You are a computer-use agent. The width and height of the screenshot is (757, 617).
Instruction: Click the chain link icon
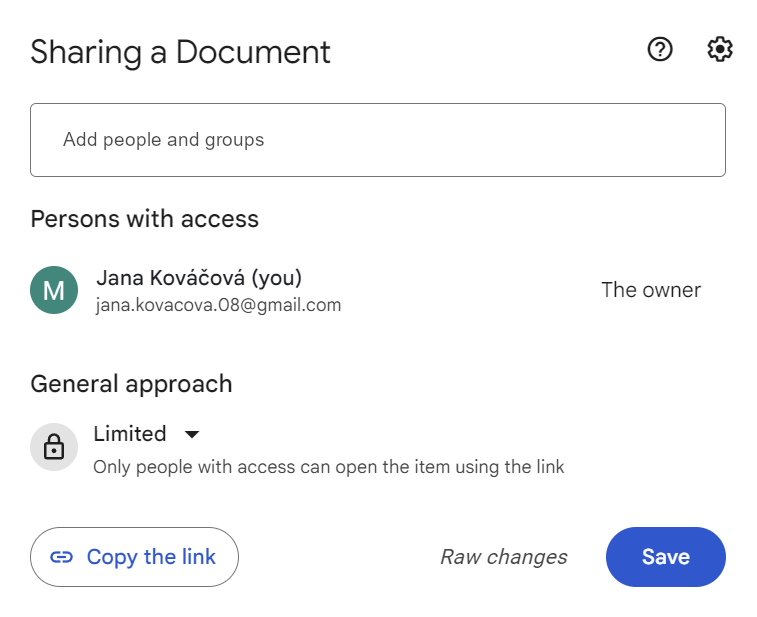coord(62,557)
